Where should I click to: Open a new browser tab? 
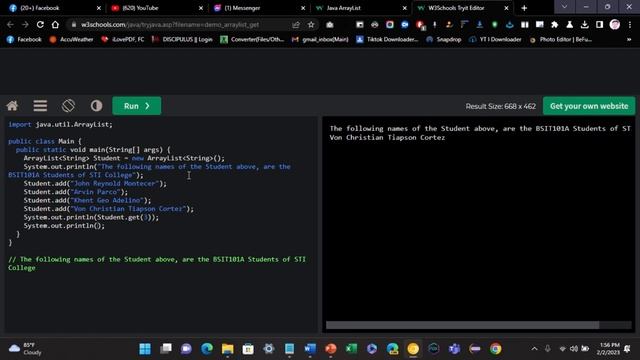(524, 8)
